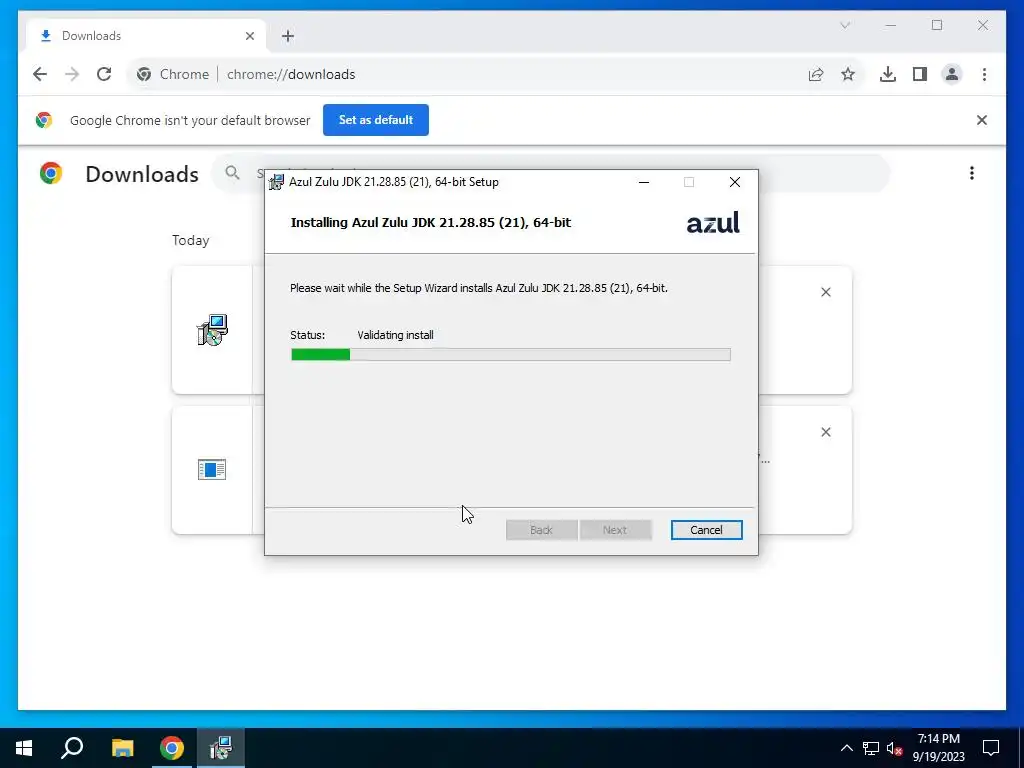Click the search downloads magnifier icon
The image size is (1024, 768).
coord(232,172)
